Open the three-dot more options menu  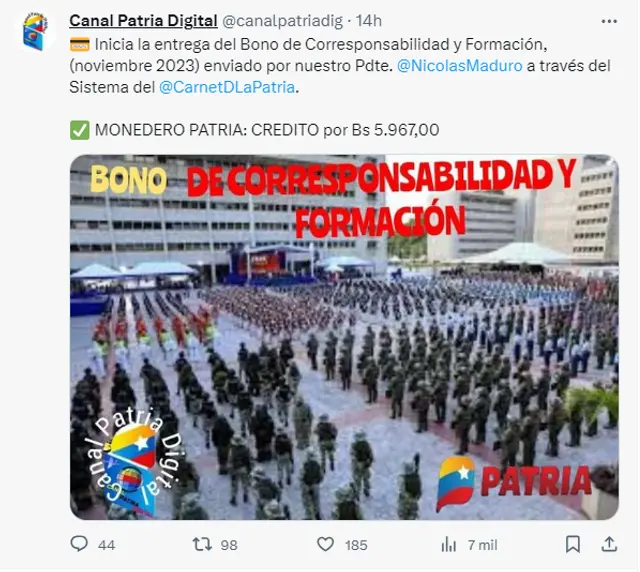pos(609,21)
